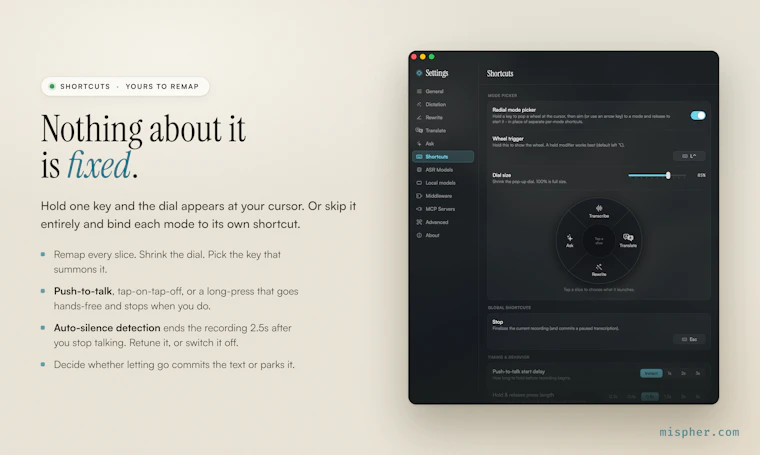Tap the Ask slice on the dial

pyautogui.click(x=570, y=241)
